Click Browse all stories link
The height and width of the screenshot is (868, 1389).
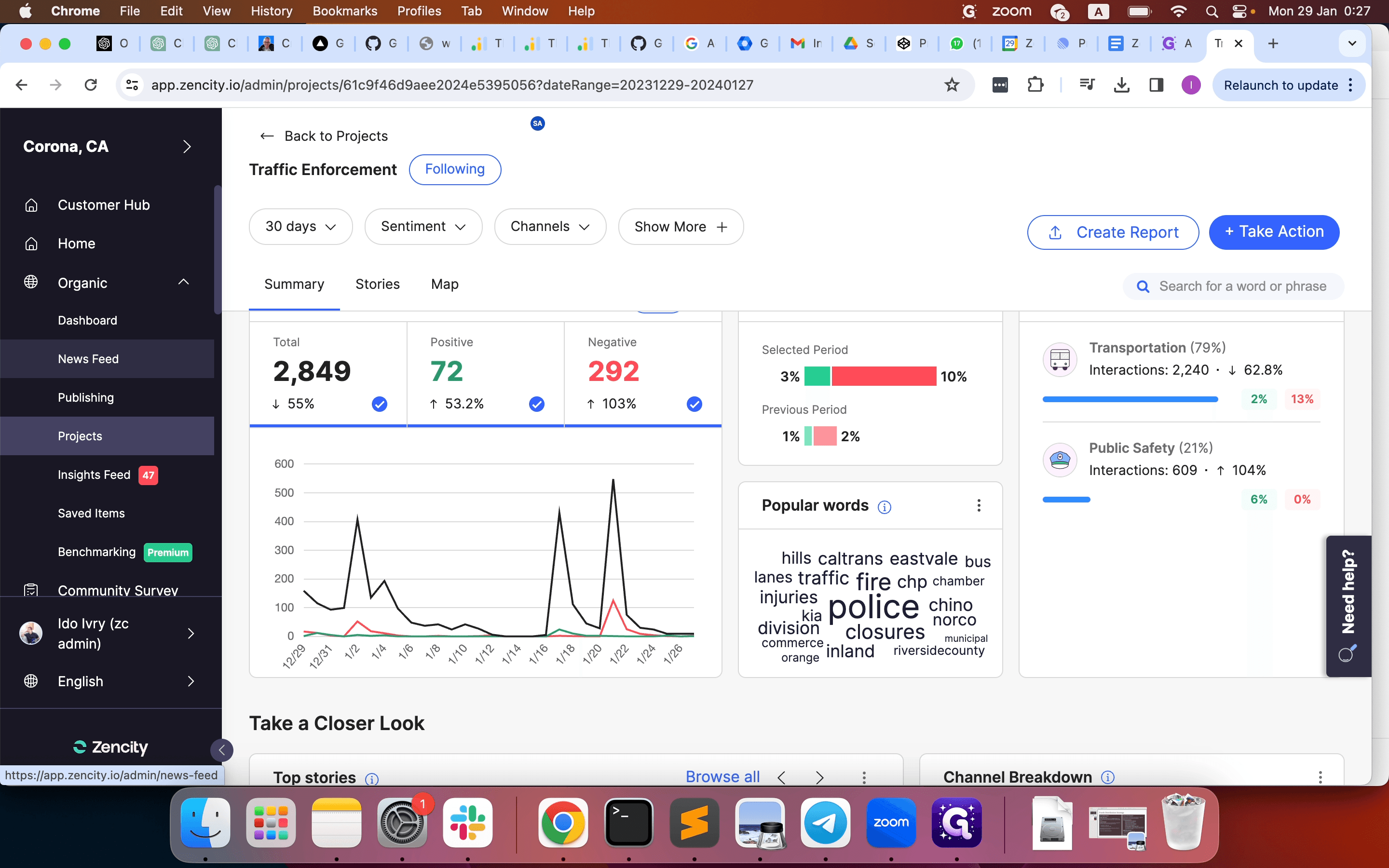[x=722, y=777]
